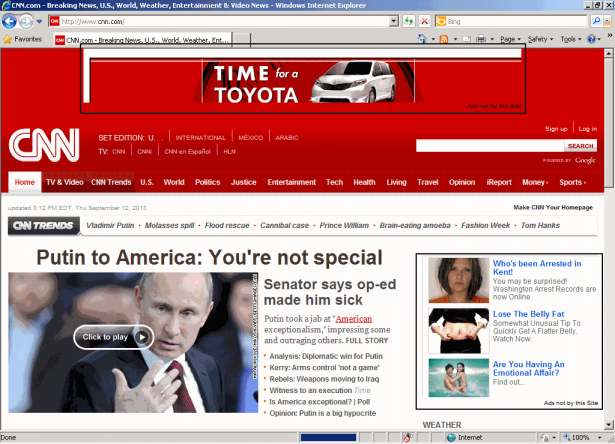Click the Who's been Arrested ad thumbnail

(459, 280)
